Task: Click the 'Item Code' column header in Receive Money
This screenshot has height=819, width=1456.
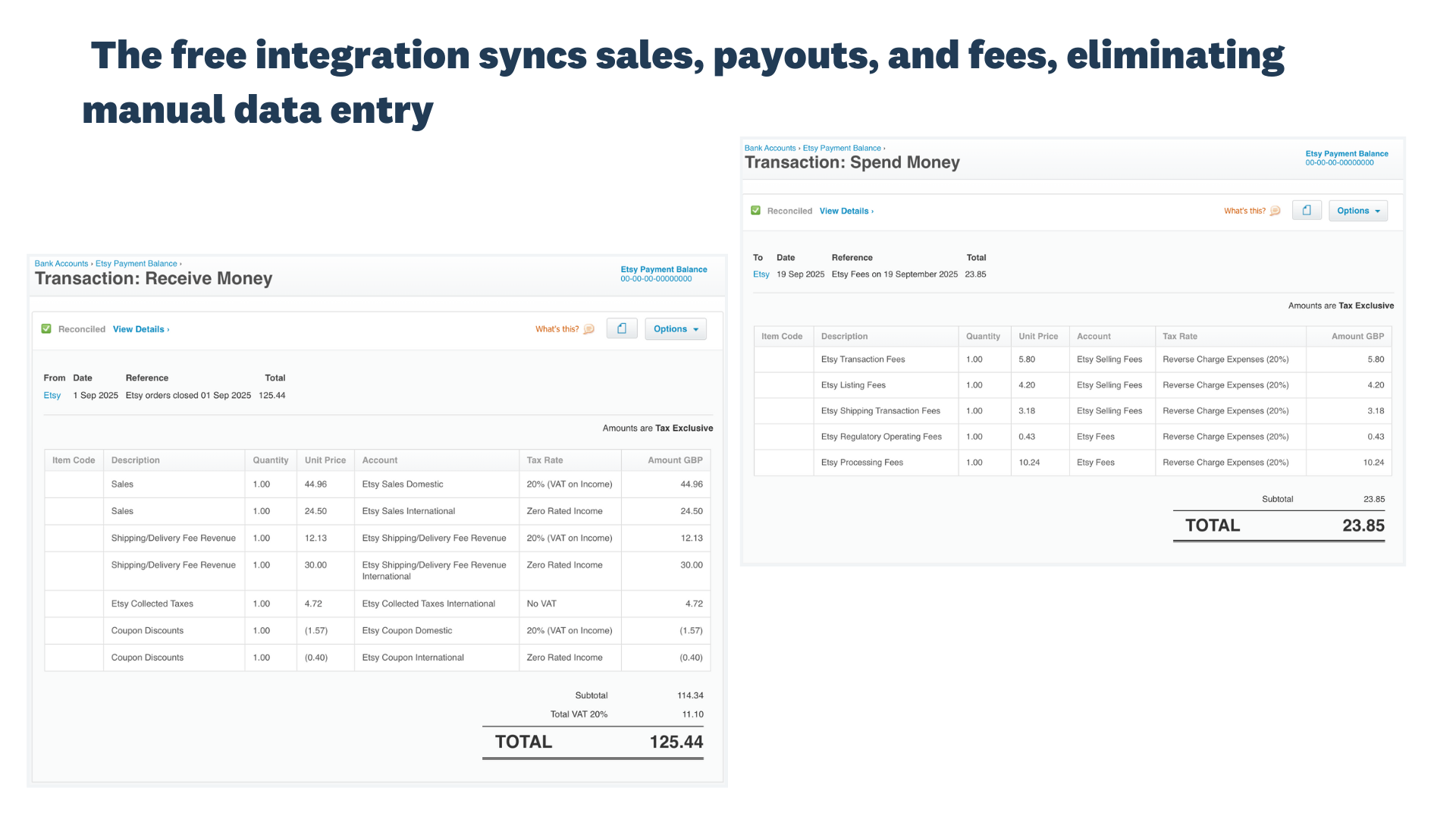Action: 74,460
